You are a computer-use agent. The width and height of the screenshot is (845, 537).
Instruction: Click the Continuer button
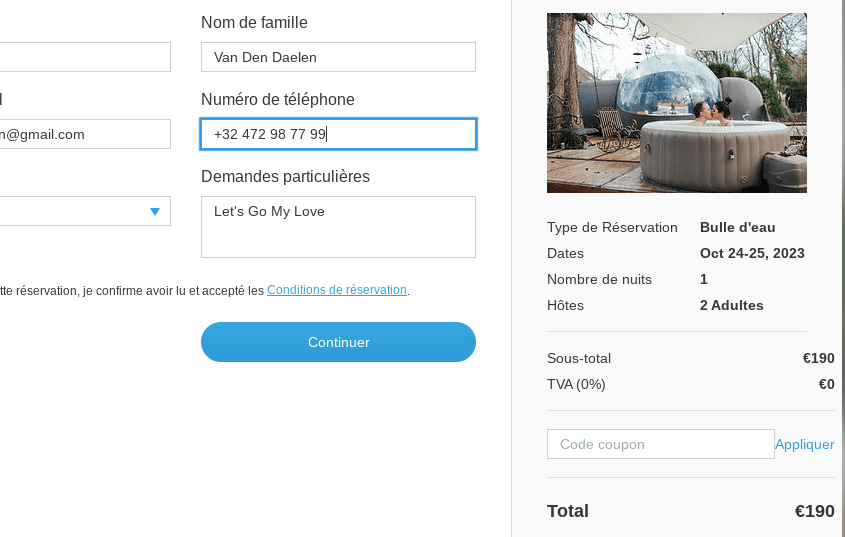click(338, 342)
